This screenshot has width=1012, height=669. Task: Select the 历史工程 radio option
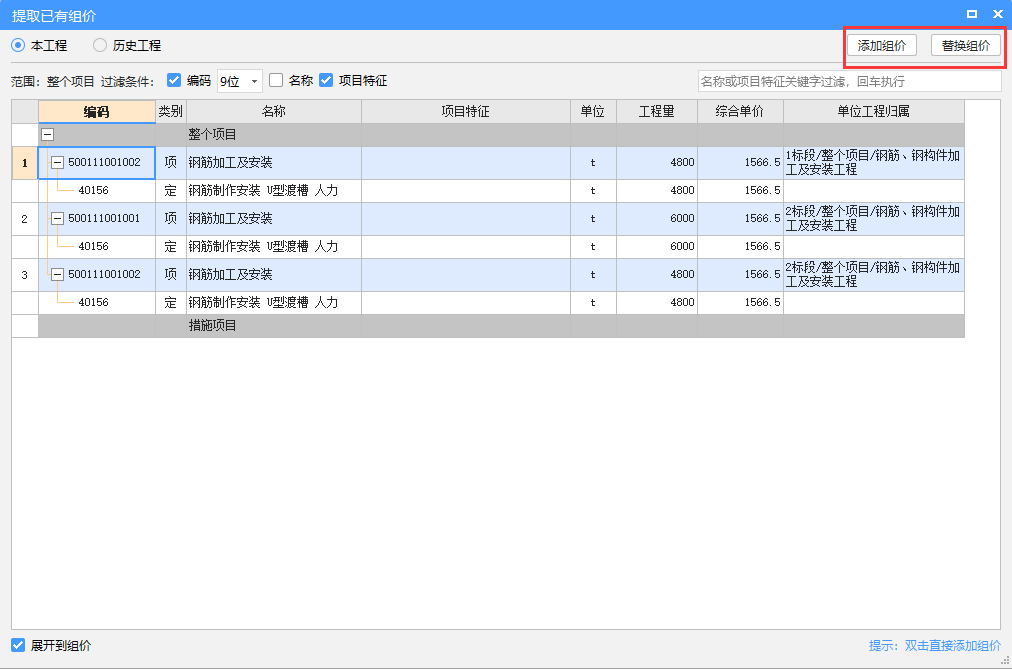100,45
